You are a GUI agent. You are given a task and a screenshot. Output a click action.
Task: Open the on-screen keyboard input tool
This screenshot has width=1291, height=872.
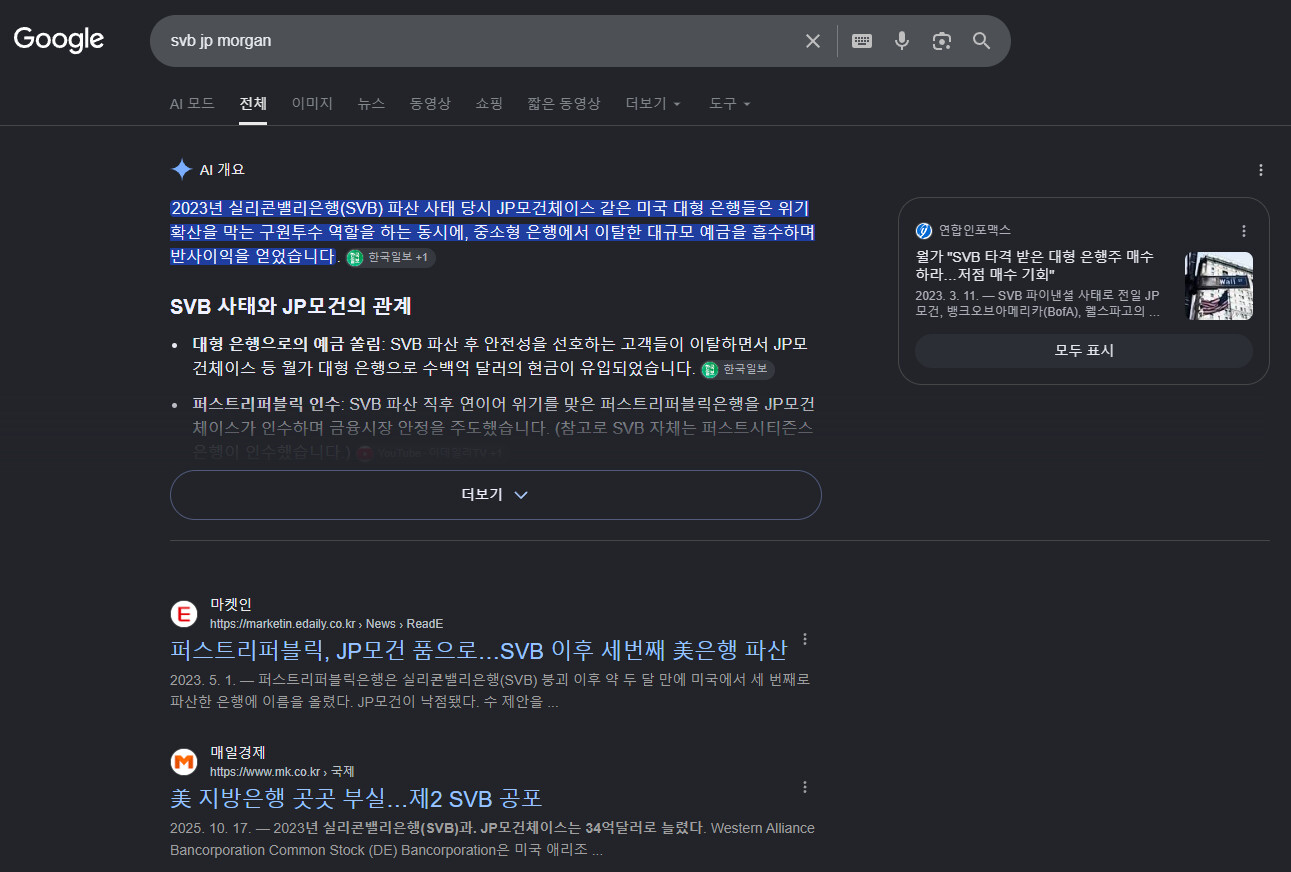pyautogui.click(x=862, y=41)
